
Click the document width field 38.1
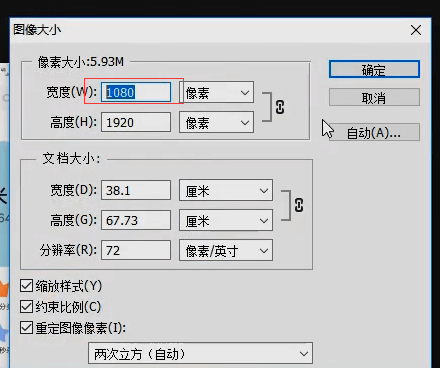coord(136,190)
